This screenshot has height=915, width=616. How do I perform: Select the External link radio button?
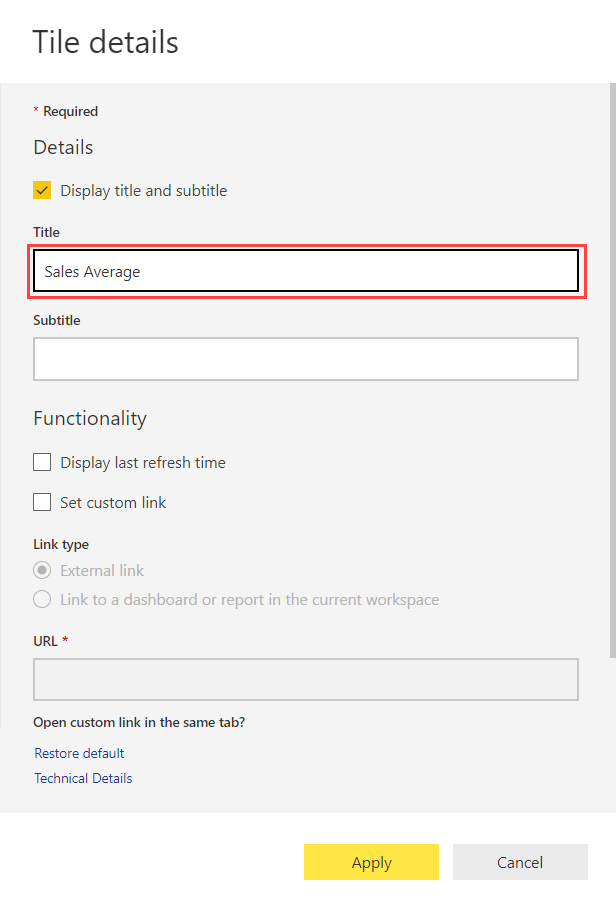coord(42,570)
